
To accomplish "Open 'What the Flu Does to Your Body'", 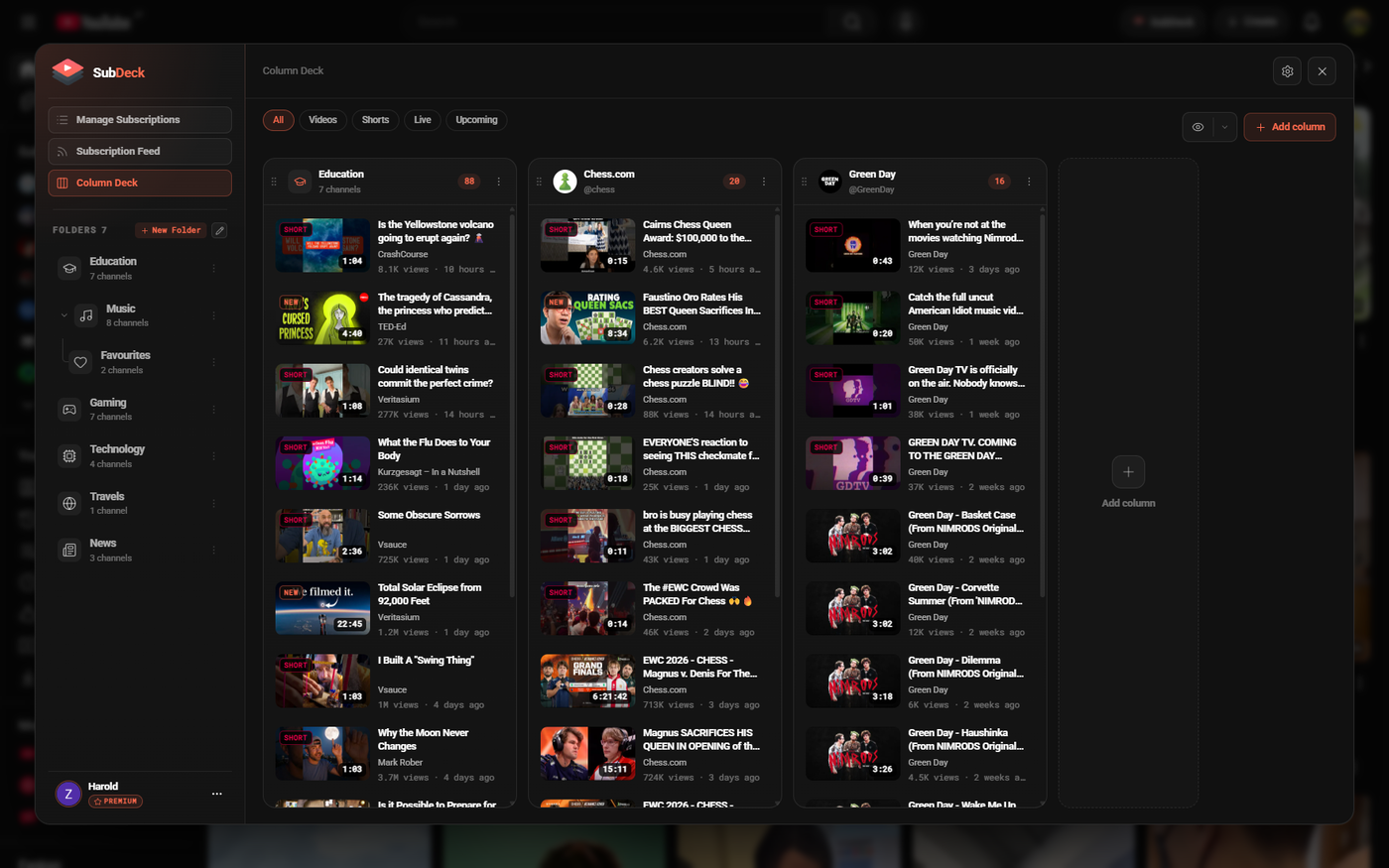I will click(x=434, y=449).
